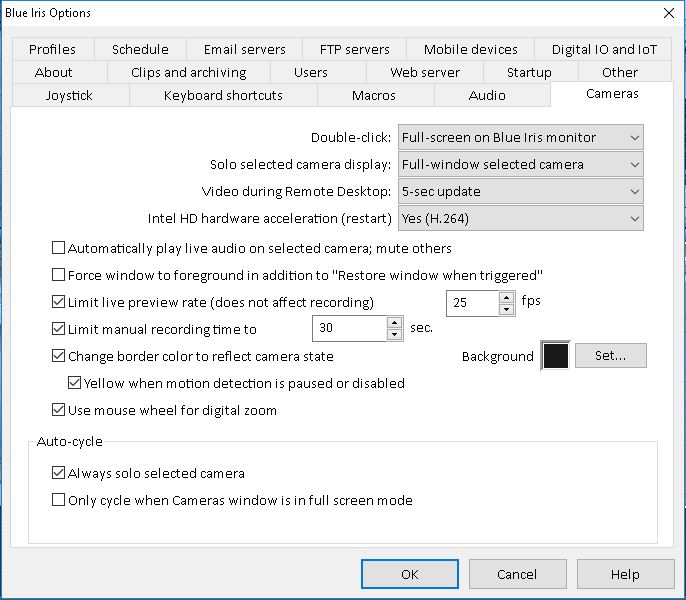Uncheck Yellow when motion detection is paused
Screen dimensions: 686x600
point(74,383)
